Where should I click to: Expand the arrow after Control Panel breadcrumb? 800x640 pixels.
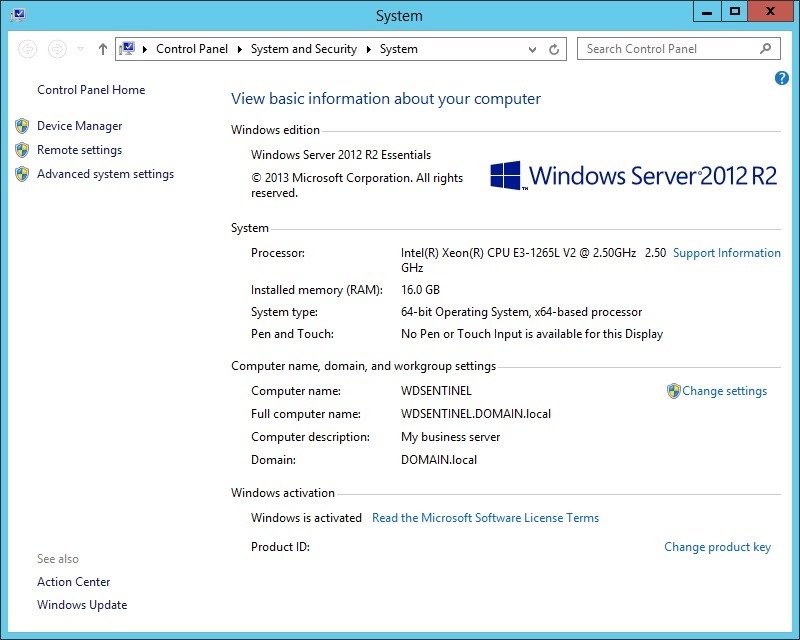click(x=239, y=49)
